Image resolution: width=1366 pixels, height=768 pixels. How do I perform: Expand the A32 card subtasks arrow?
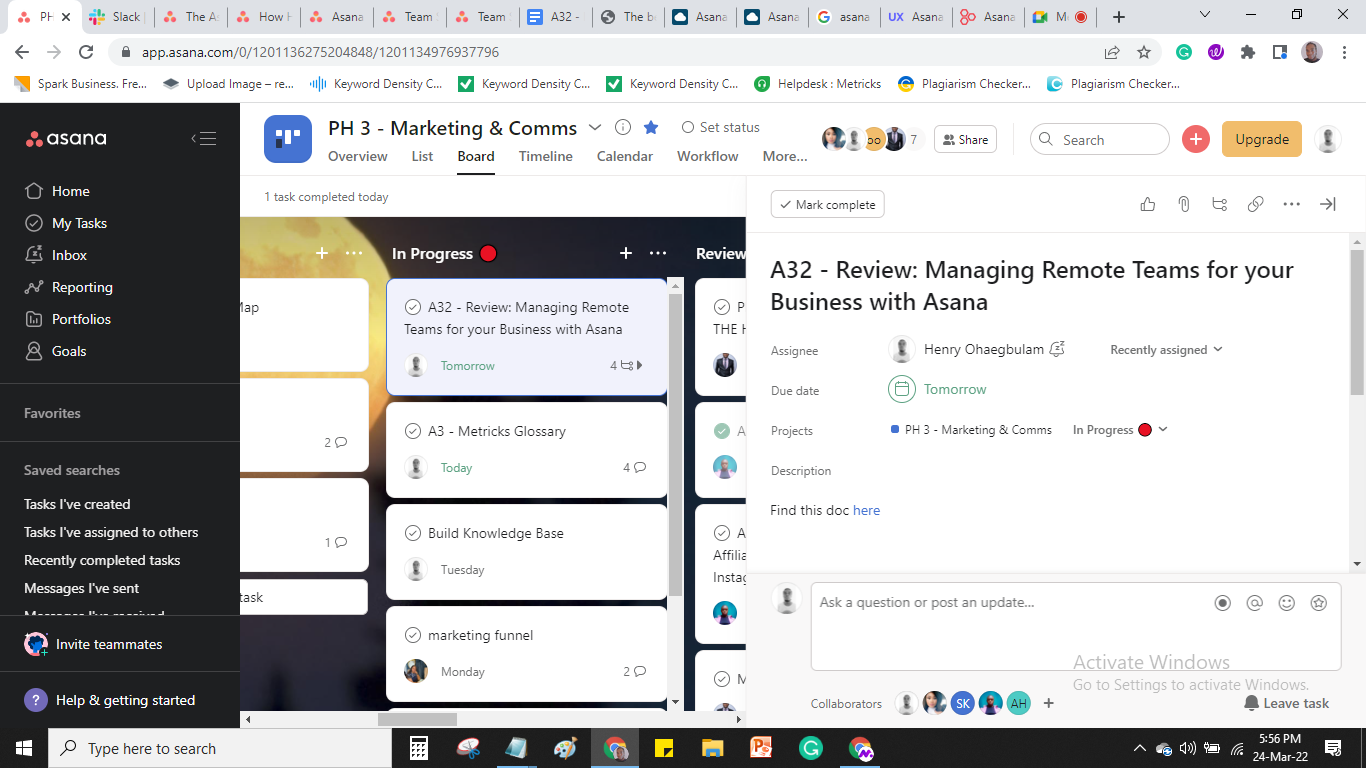tap(639, 366)
